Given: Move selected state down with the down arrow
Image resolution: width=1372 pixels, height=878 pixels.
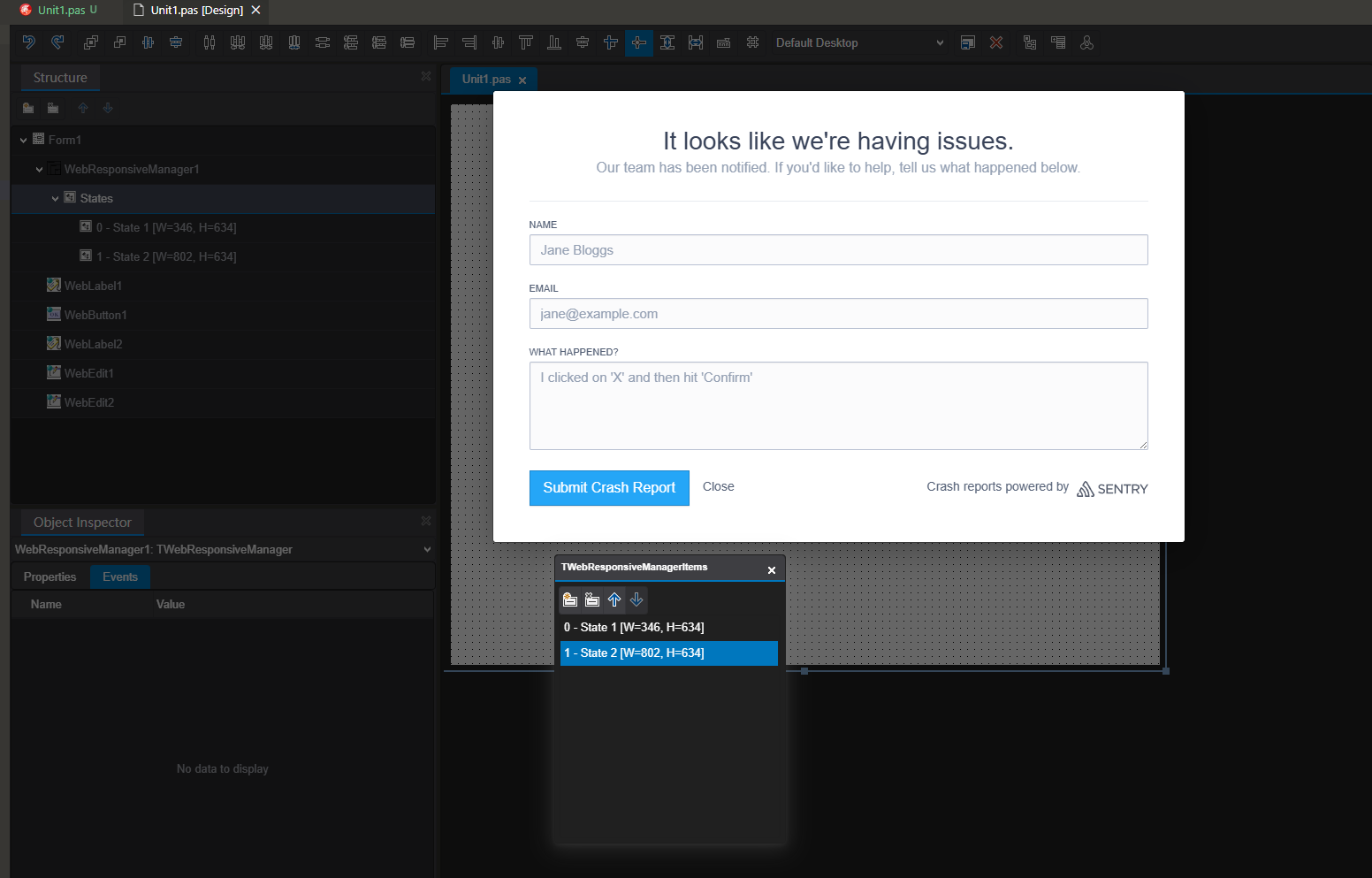Looking at the screenshot, I should 636,599.
